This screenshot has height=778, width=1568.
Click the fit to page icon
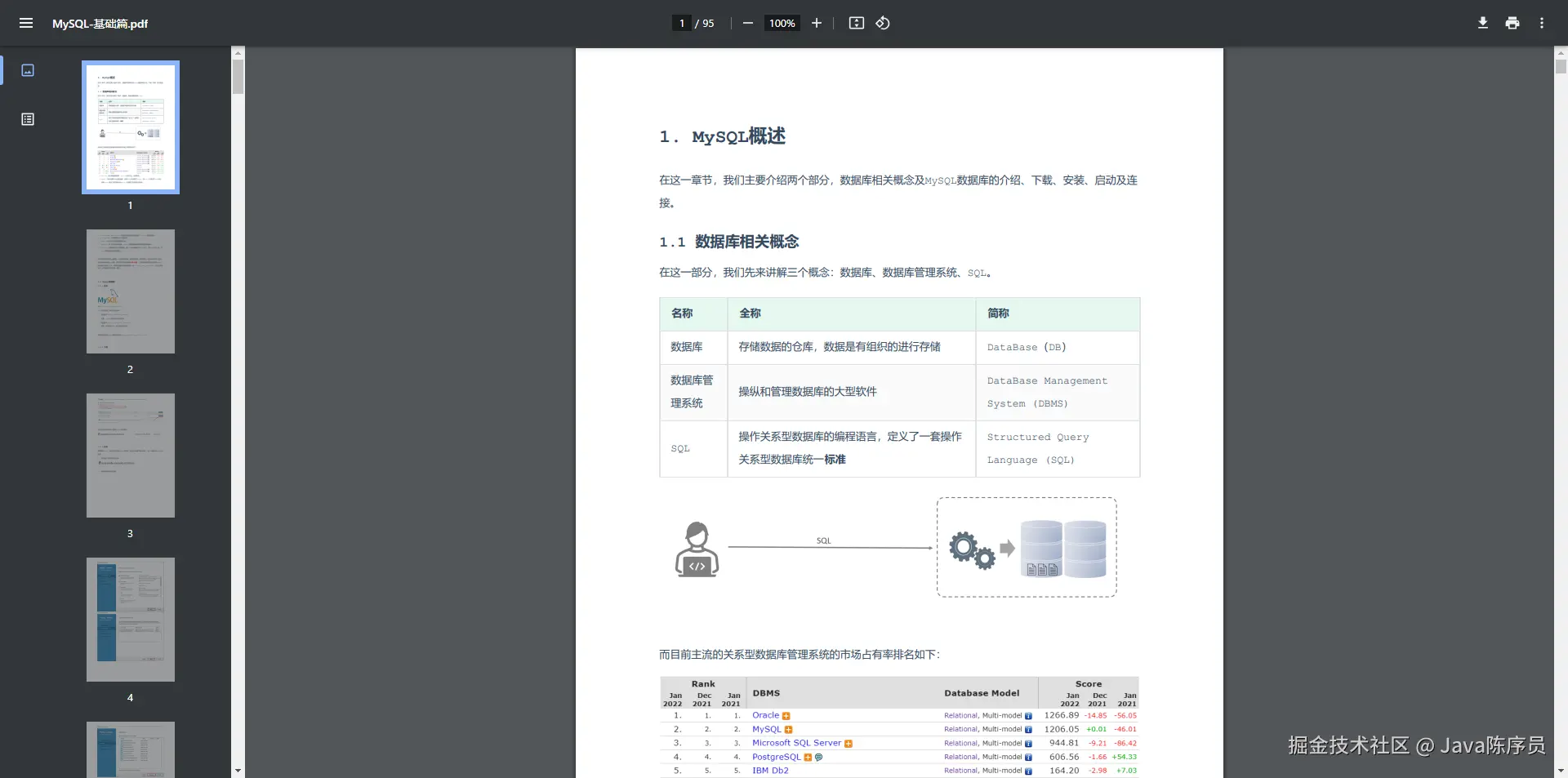pyautogui.click(x=856, y=23)
